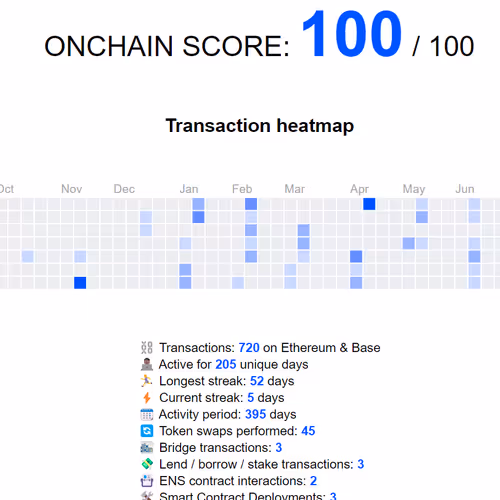The image size is (500, 500).
Task: Click the 'Apr' month label
Action: tap(359, 190)
